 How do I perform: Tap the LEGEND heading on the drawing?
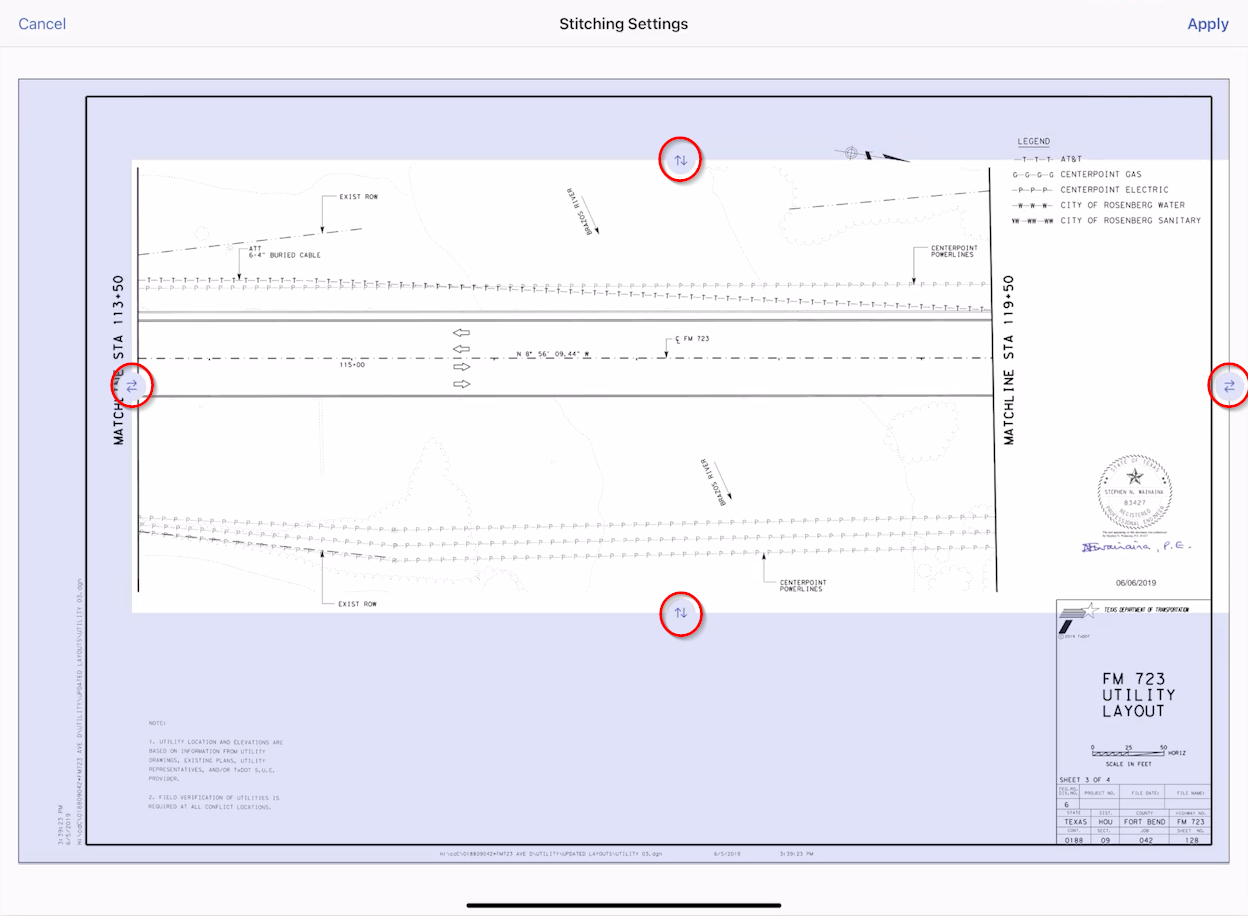click(1033, 141)
